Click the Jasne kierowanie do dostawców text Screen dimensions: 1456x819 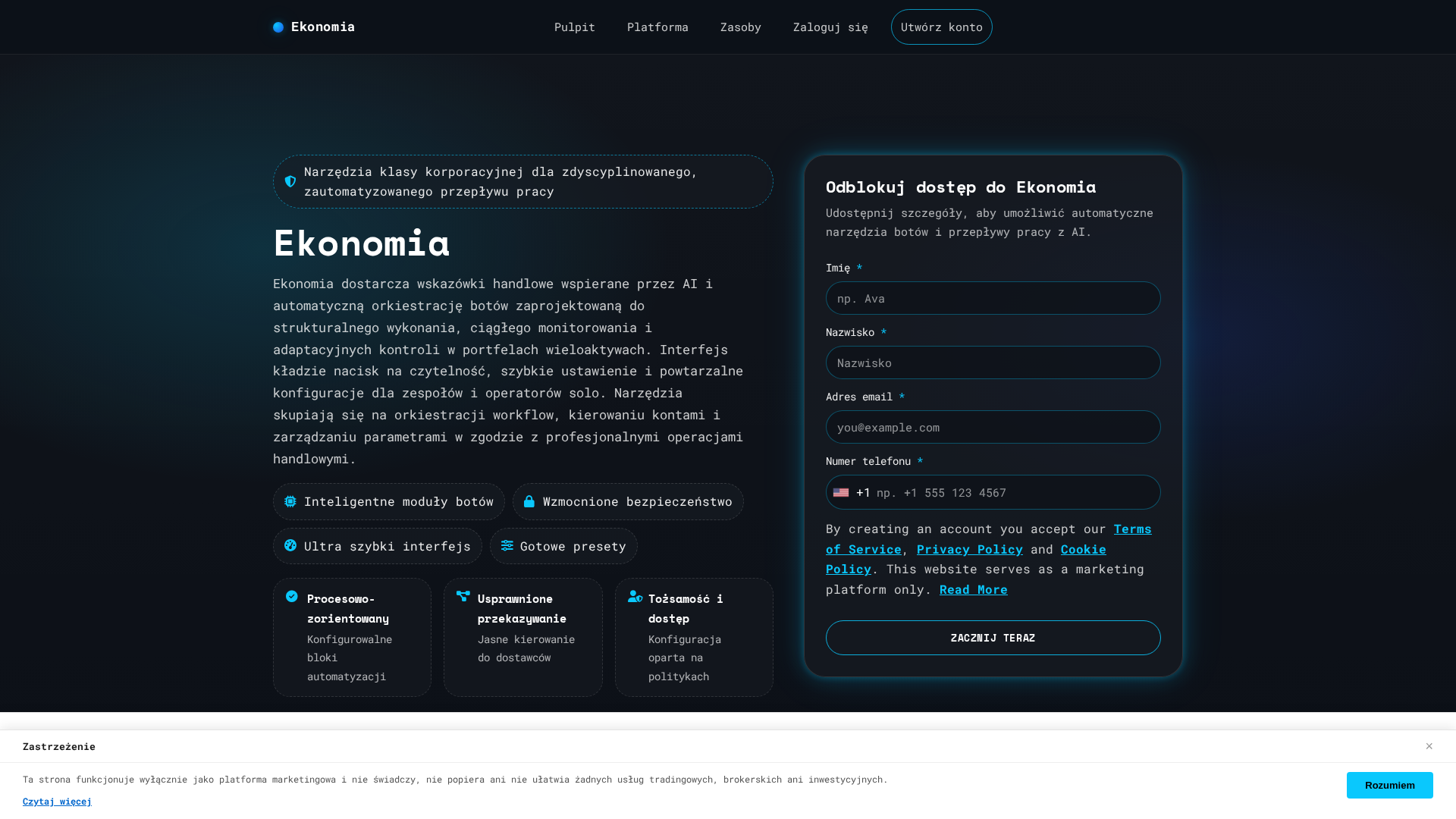(526, 648)
